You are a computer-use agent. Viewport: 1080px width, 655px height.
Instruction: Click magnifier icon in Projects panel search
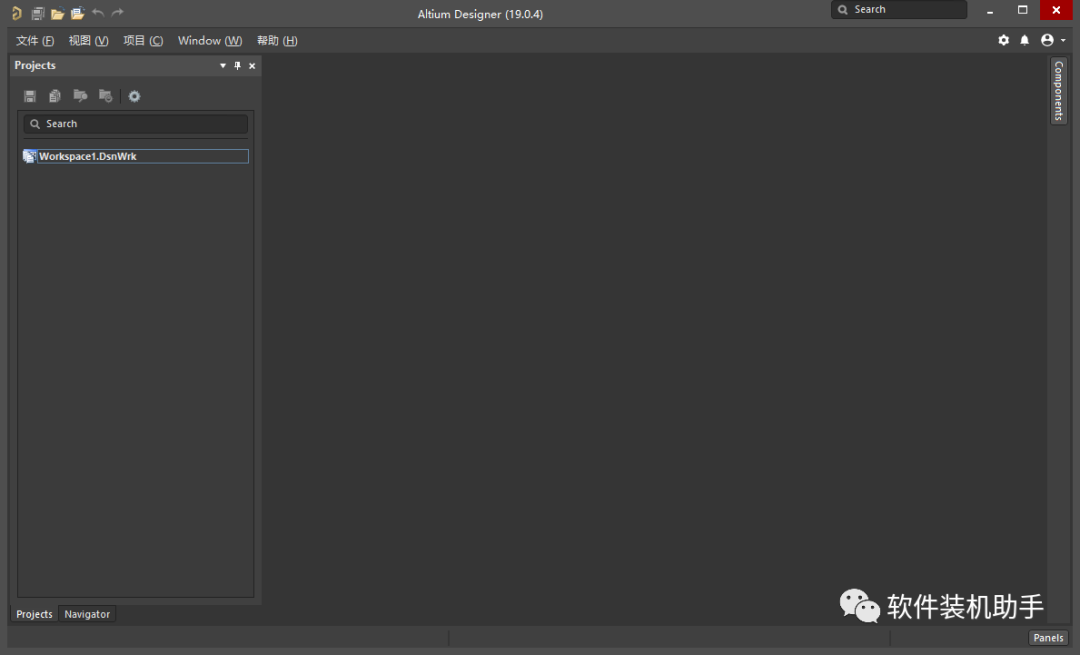[35, 124]
